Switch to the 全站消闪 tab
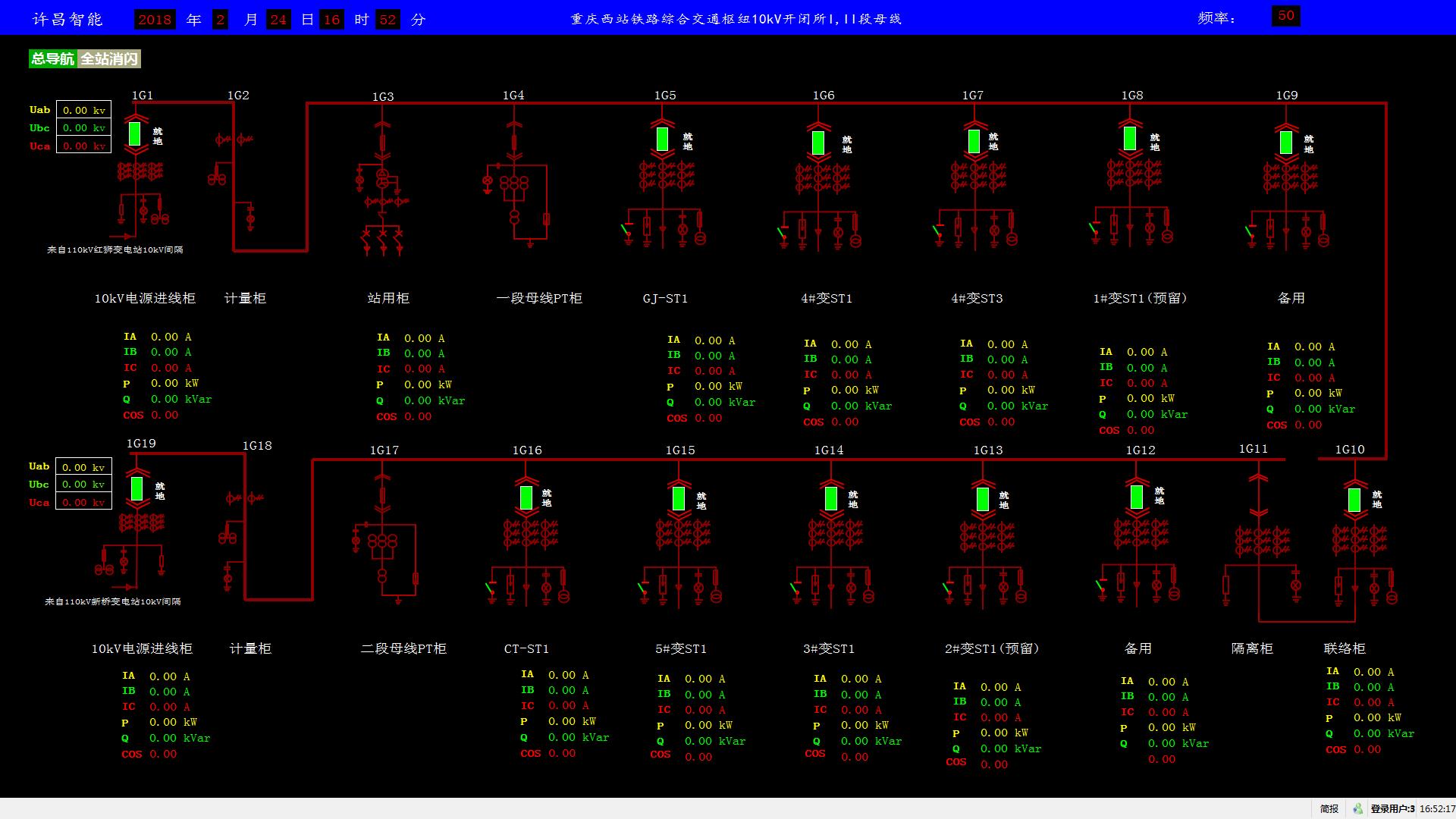Viewport: 1456px width, 819px height. coord(109,58)
